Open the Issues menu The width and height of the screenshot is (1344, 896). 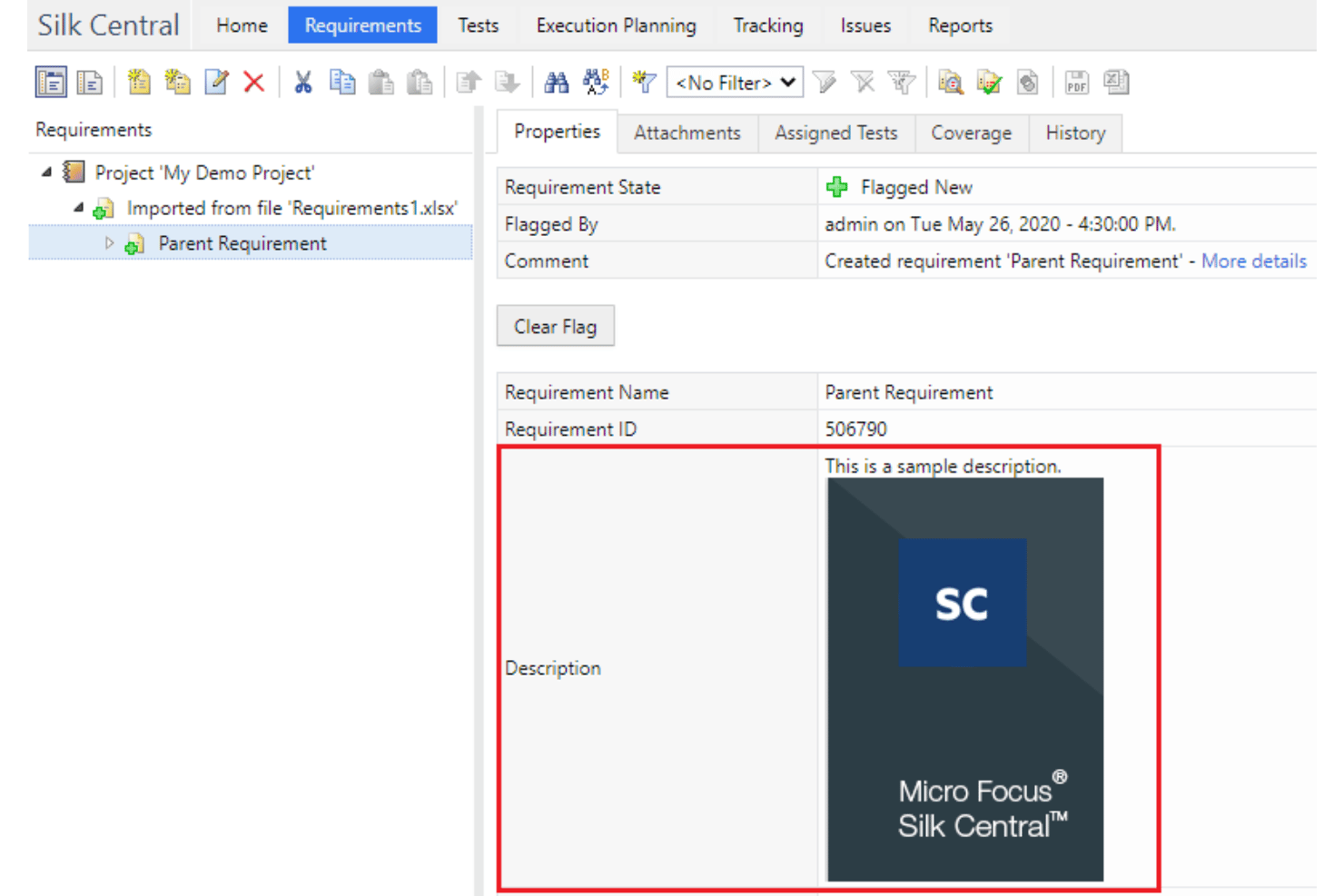(865, 25)
